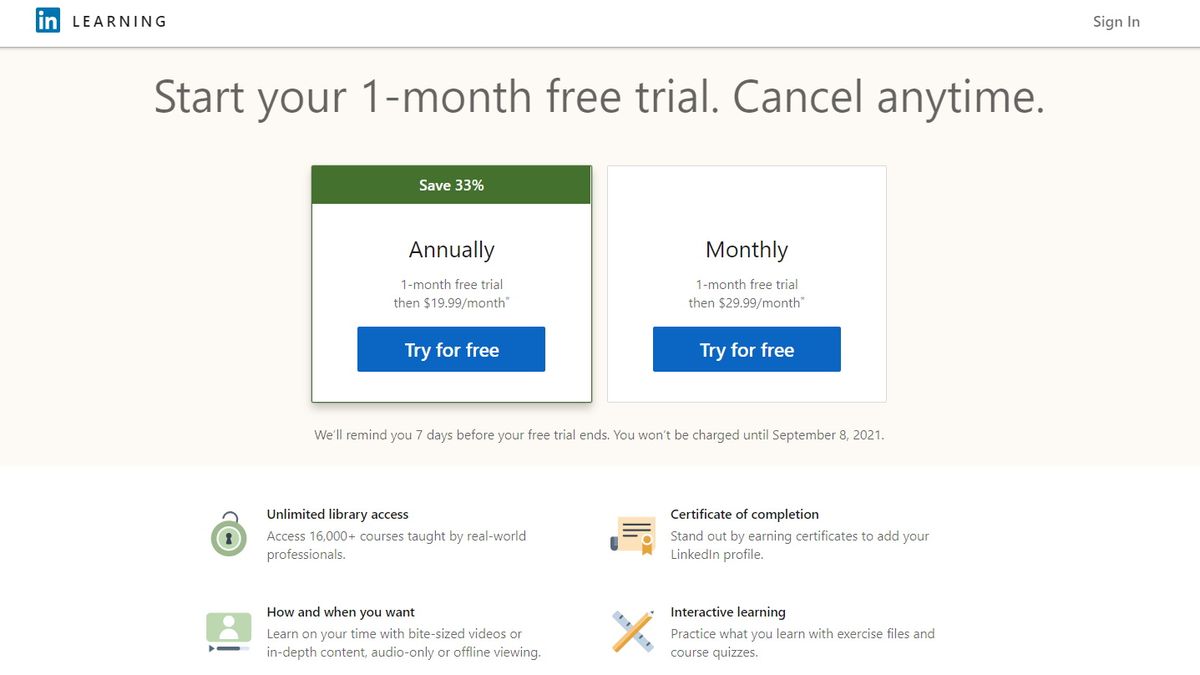This screenshot has height=675, width=1200.
Task: Click the $19.99/month annual price text
Action: tap(452, 303)
